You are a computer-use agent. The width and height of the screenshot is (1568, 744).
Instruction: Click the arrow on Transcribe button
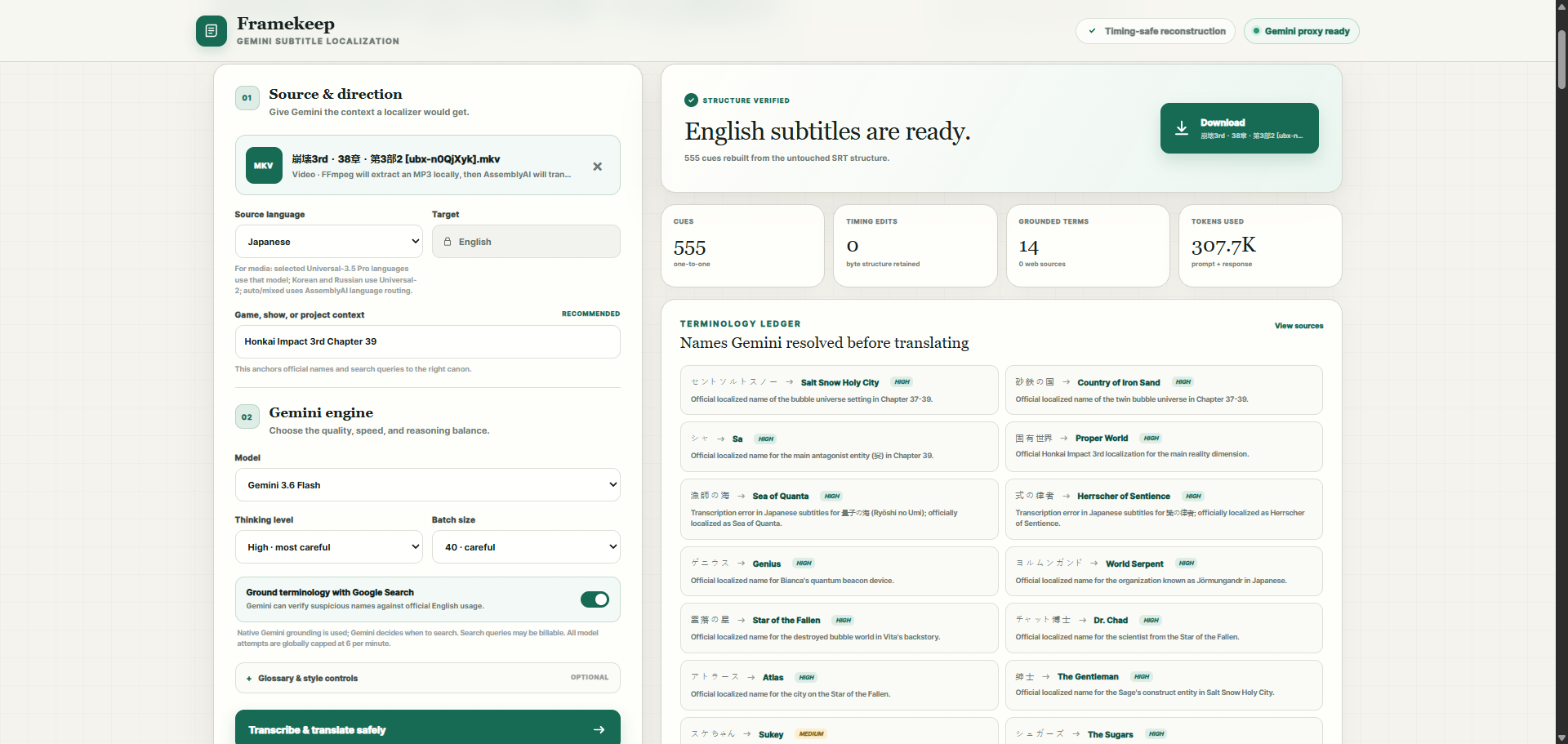click(x=599, y=729)
